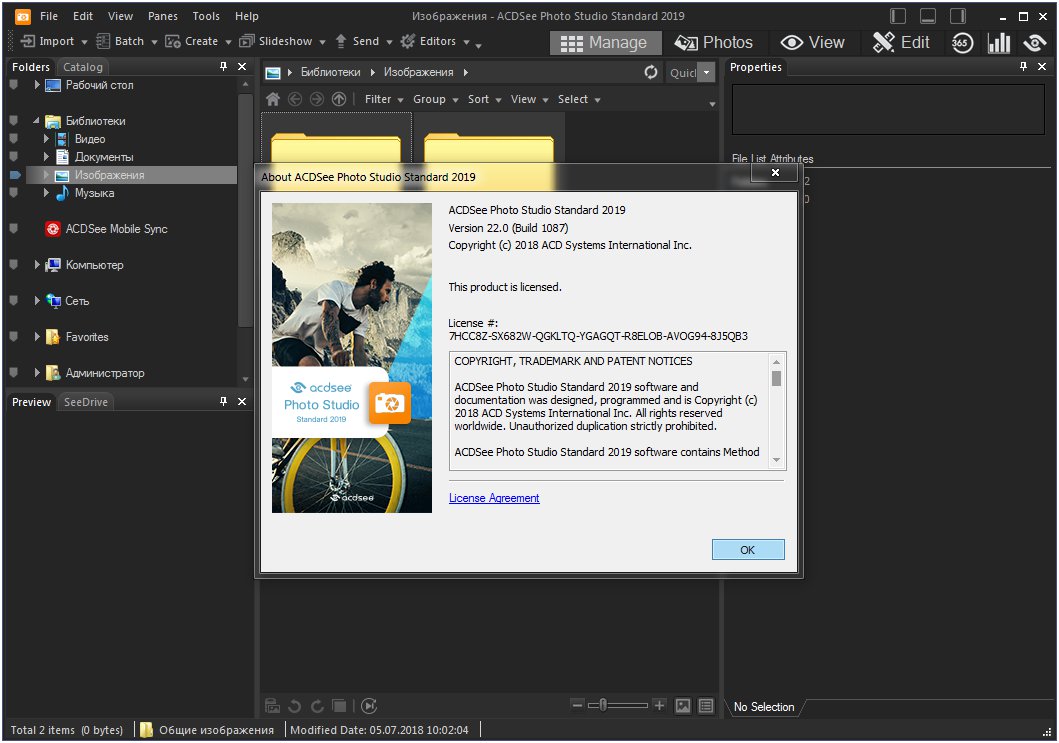Refresh the current folder view
The height and width of the screenshot is (743, 1059).
click(650, 72)
